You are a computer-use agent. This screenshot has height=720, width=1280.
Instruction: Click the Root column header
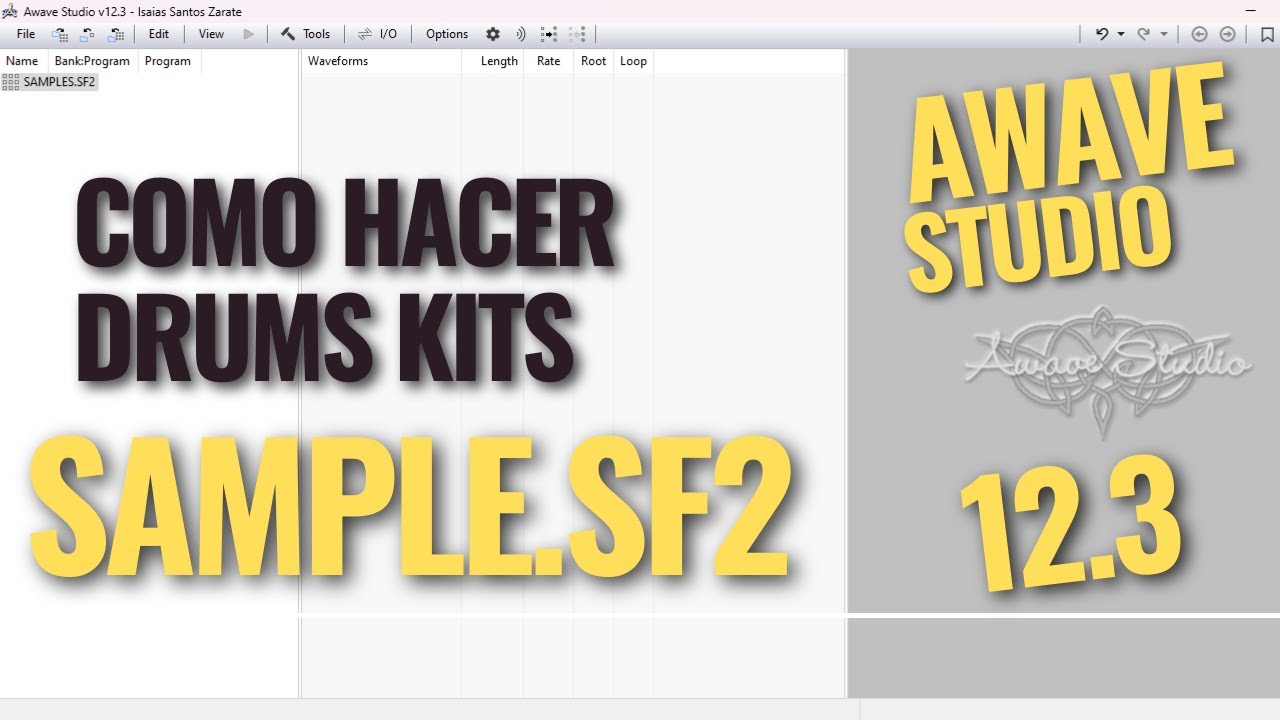tap(594, 61)
